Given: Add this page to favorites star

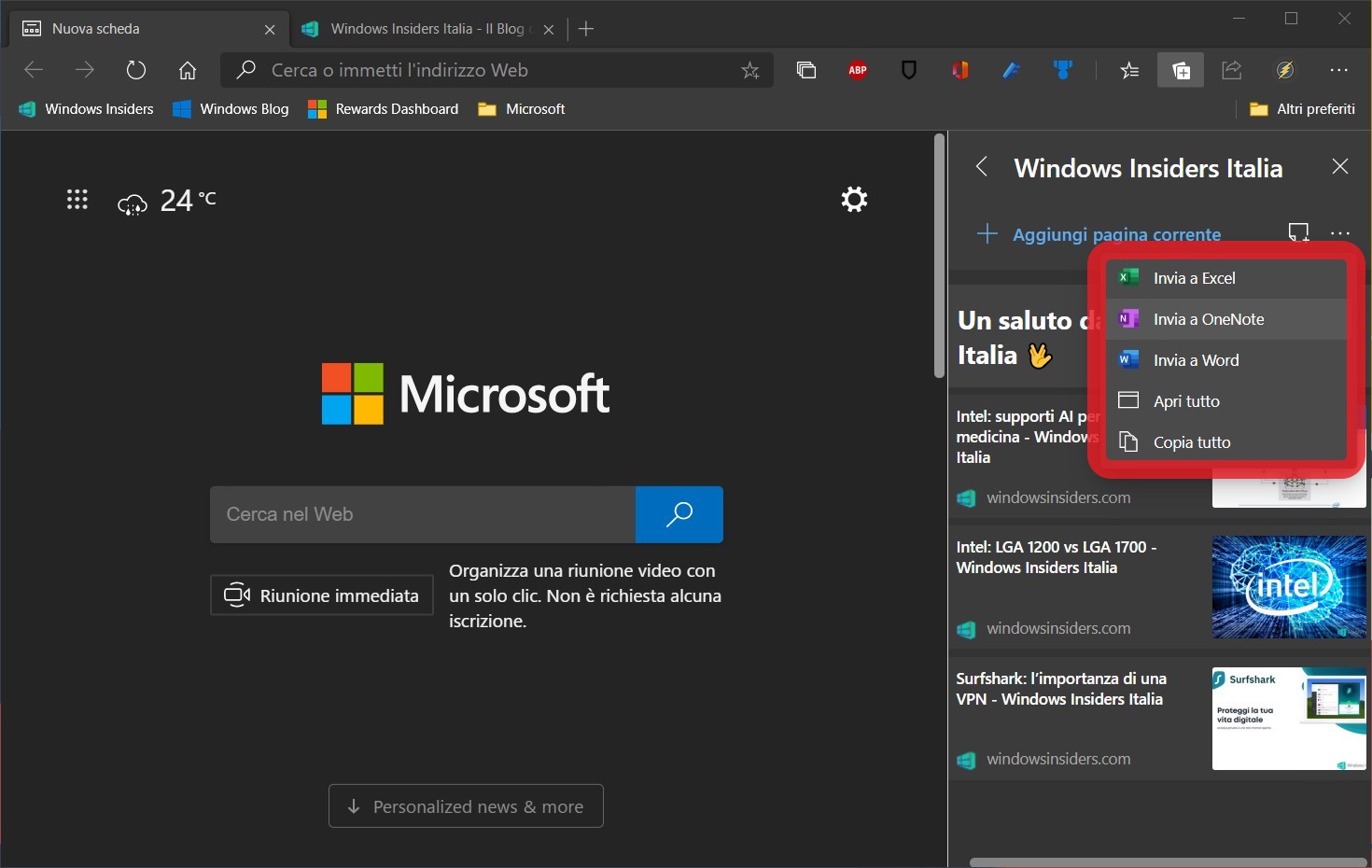Looking at the screenshot, I should coord(750,70).
